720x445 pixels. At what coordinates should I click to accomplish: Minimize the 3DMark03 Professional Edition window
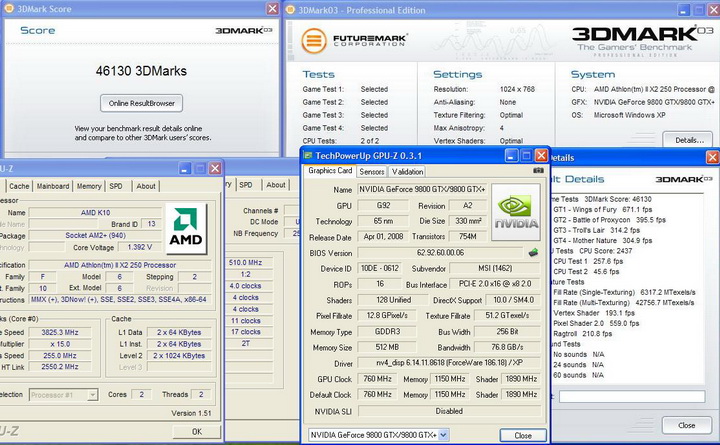tap(684, 10)
